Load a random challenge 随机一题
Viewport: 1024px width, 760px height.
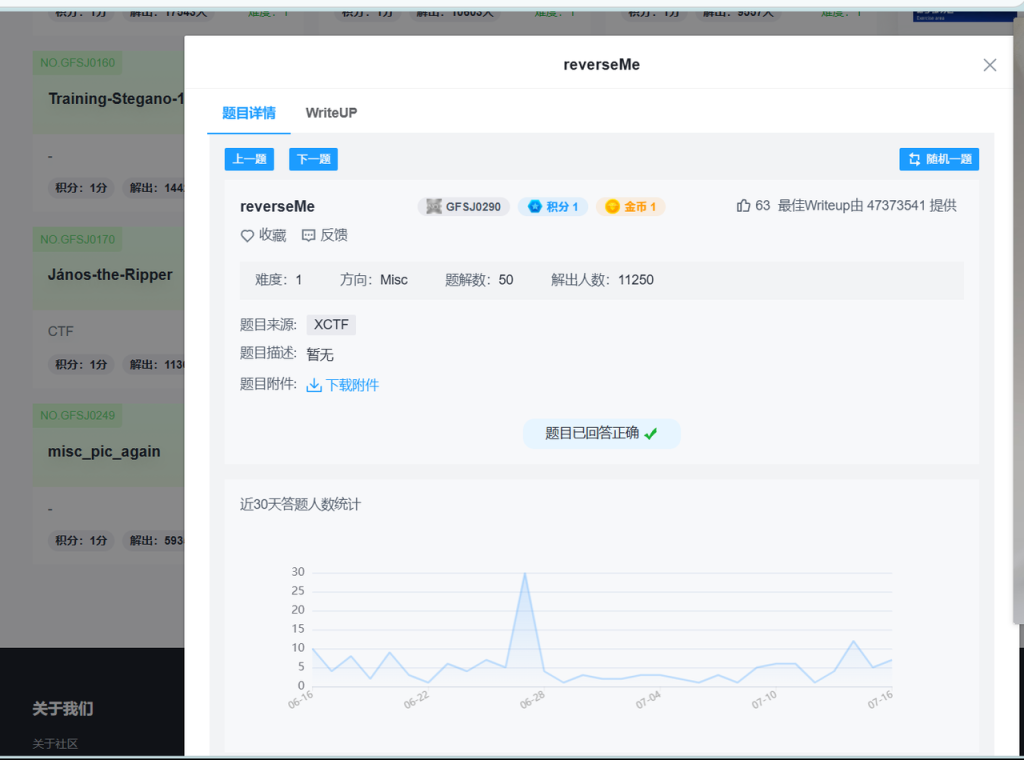939,159
